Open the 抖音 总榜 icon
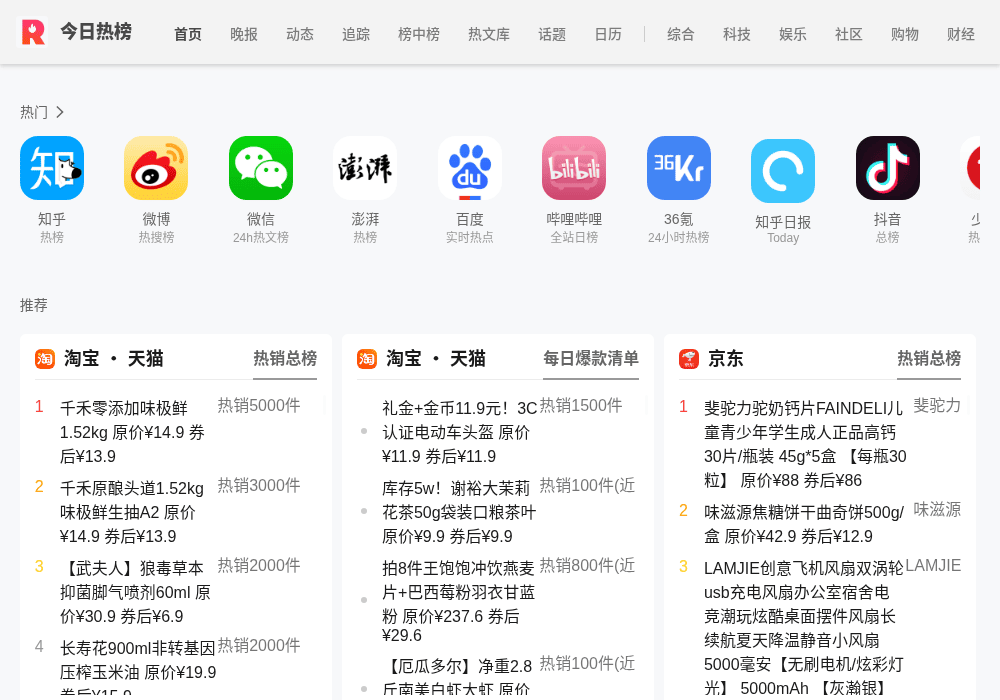1000x700 pixels. pyautogui.click(x=888, y=168)
